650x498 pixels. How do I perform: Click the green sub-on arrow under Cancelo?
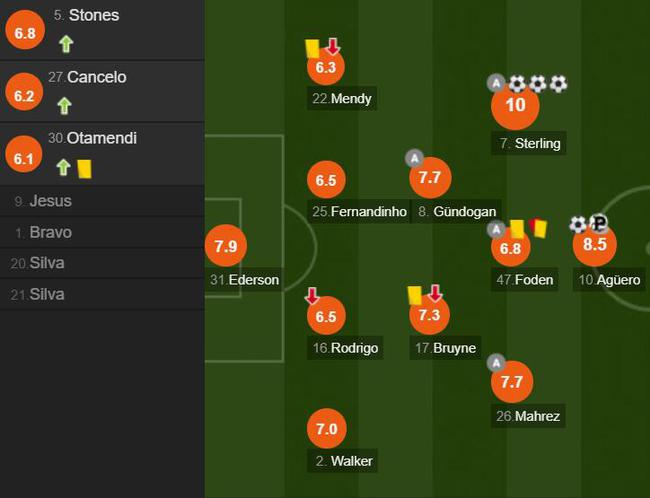(x=65, y=105)
